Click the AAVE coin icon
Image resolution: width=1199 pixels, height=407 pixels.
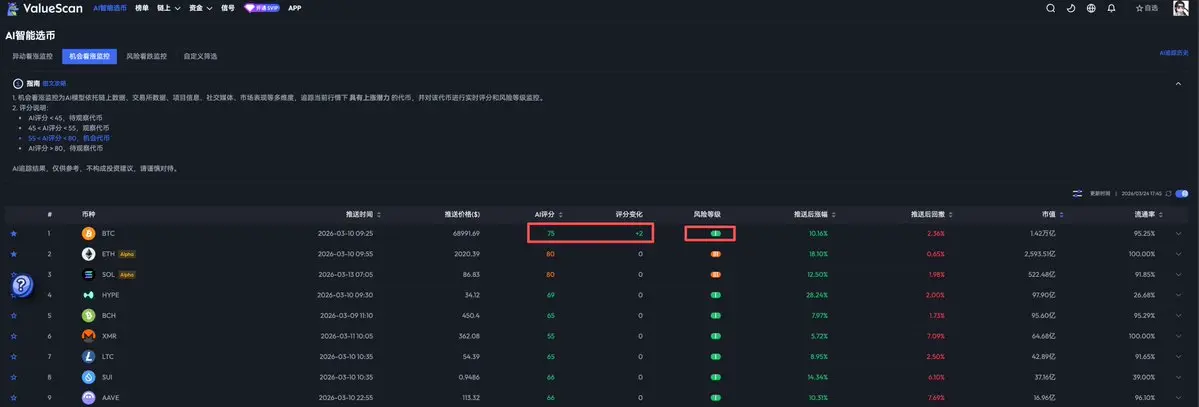89,398
